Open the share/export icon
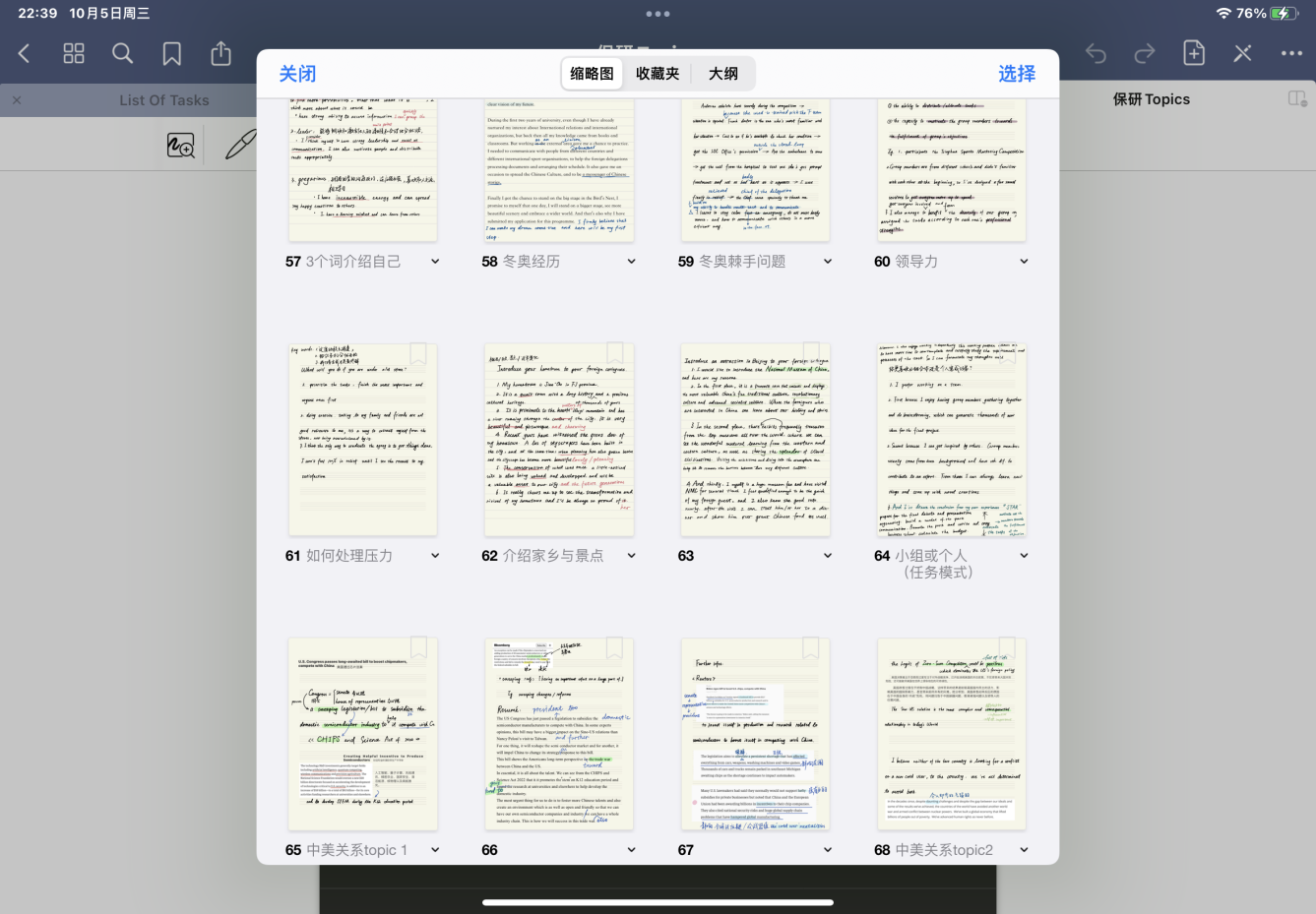 (221, 53)
